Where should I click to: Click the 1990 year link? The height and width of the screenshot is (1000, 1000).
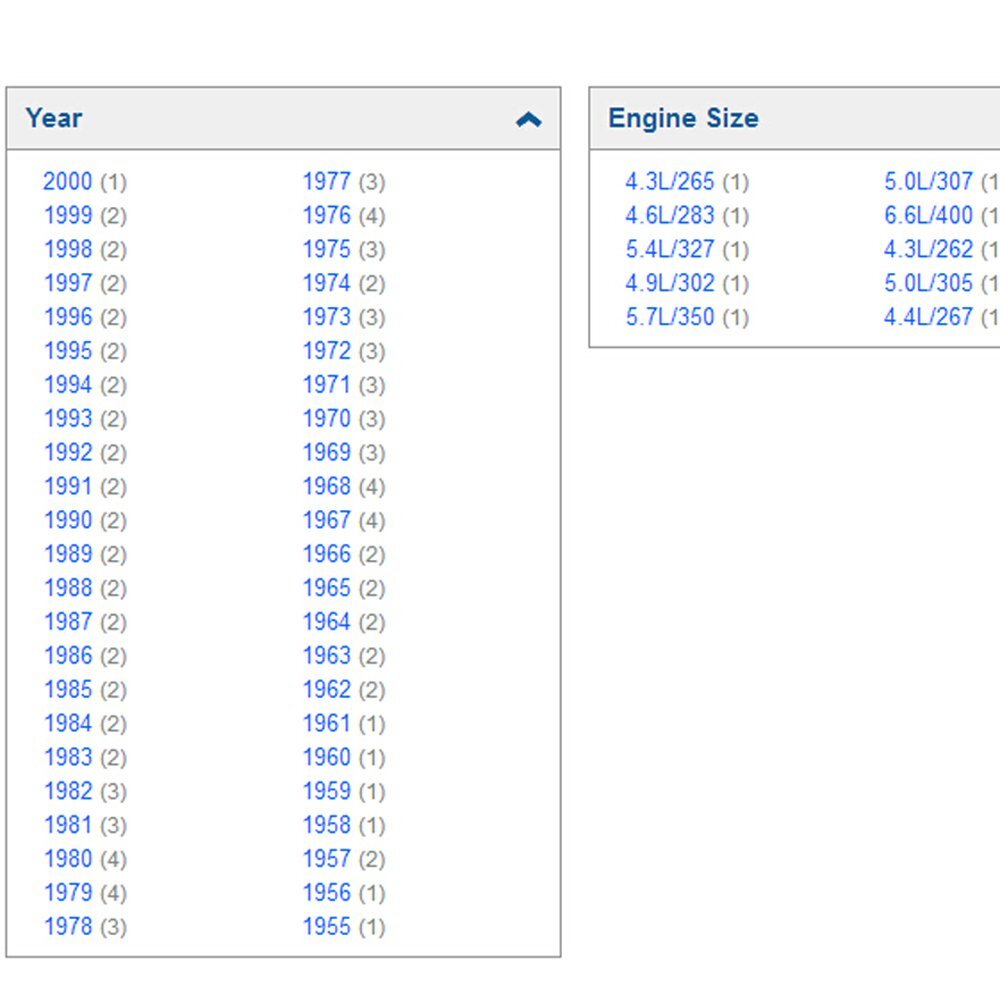(x=67, y=520)
